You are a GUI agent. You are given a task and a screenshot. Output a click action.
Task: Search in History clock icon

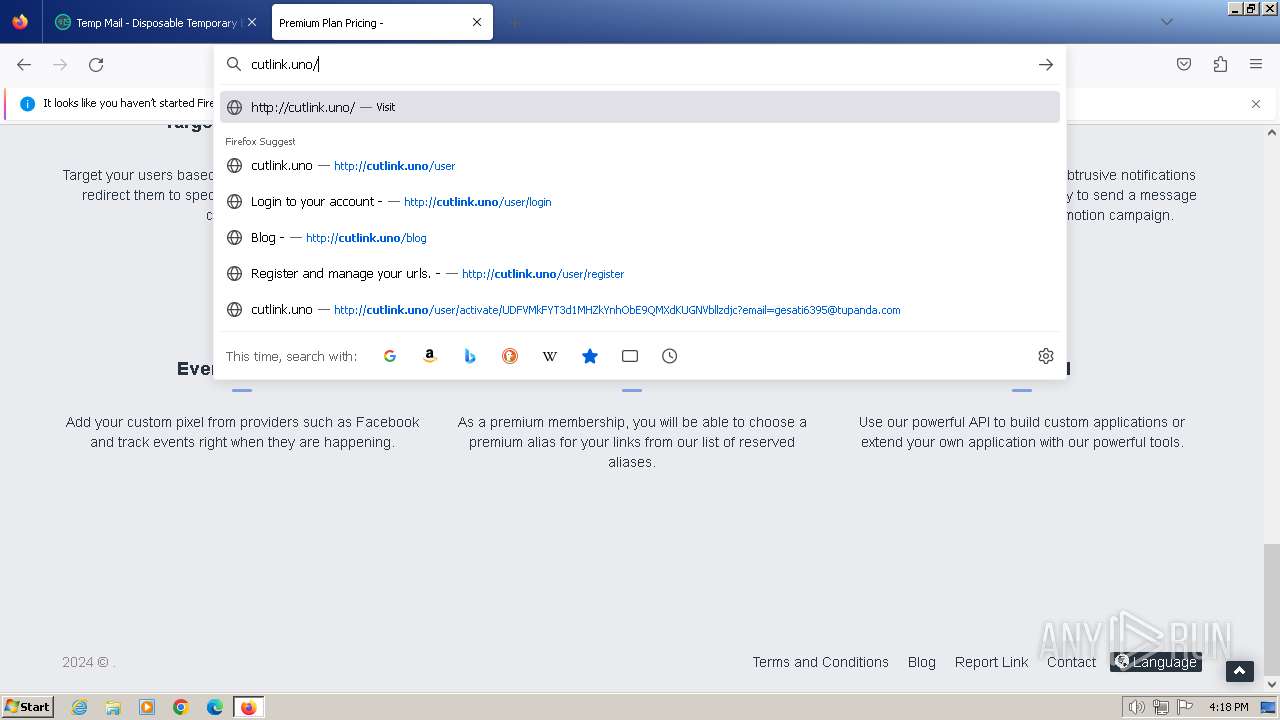[x=670, y=356]
